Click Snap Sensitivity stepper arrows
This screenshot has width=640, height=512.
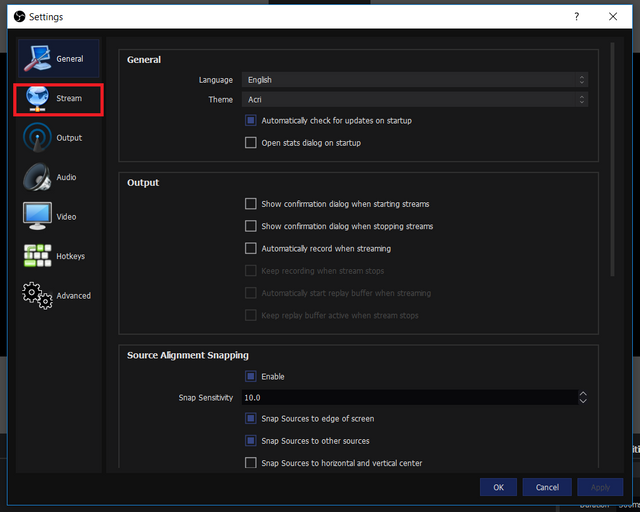[x=582, y=397]
